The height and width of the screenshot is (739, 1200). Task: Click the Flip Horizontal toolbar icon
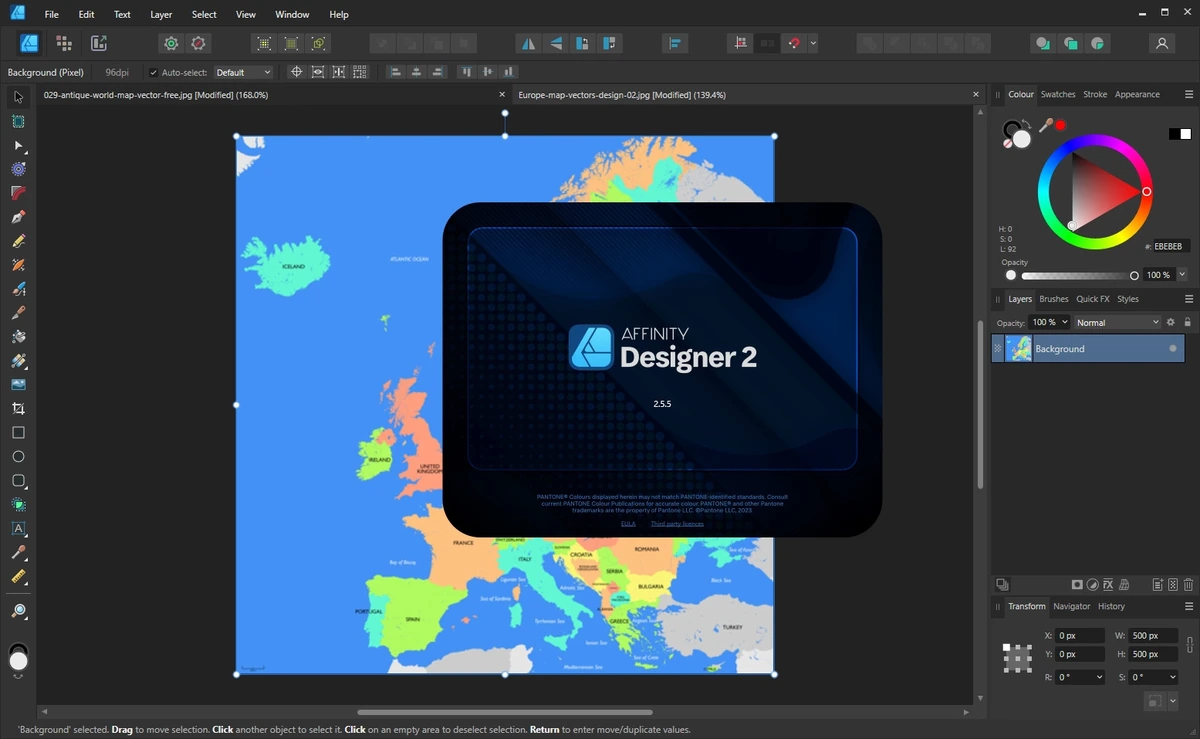click(x=529, y=43)
